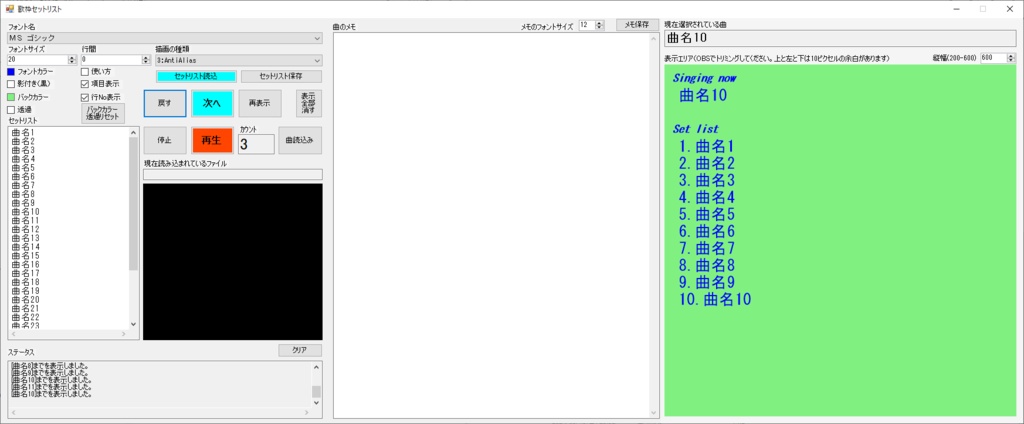Click the バックカラー透過リセット button
This screenshot has height=424, width=1024.
click(x=103, y=114)
